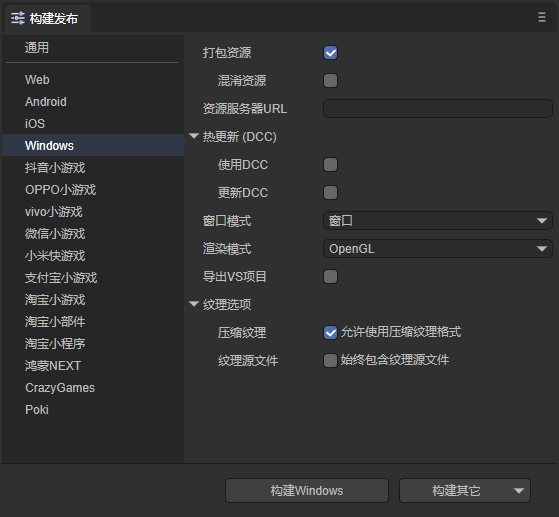The image size is (559, 517).
Task: Click the 构建其它 button
Action: click(456, 491)
